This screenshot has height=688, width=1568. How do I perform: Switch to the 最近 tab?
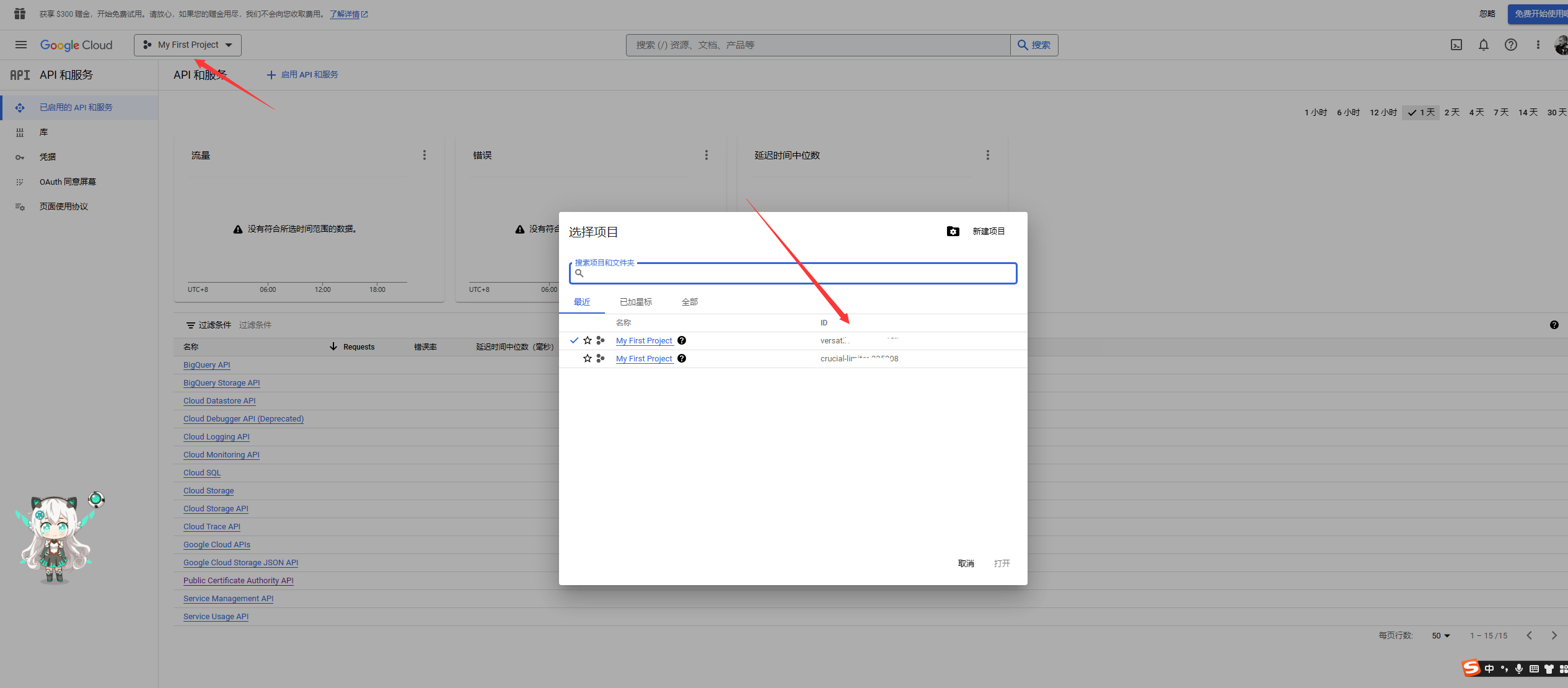coord(582,302)
